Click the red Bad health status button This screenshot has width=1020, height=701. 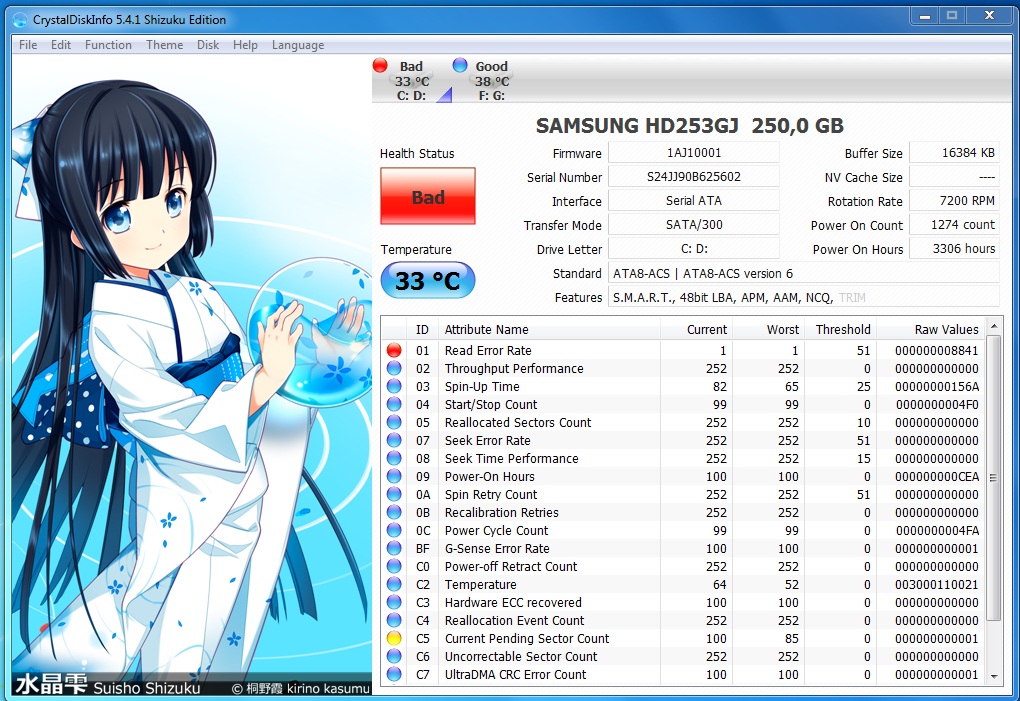[428, 197]
